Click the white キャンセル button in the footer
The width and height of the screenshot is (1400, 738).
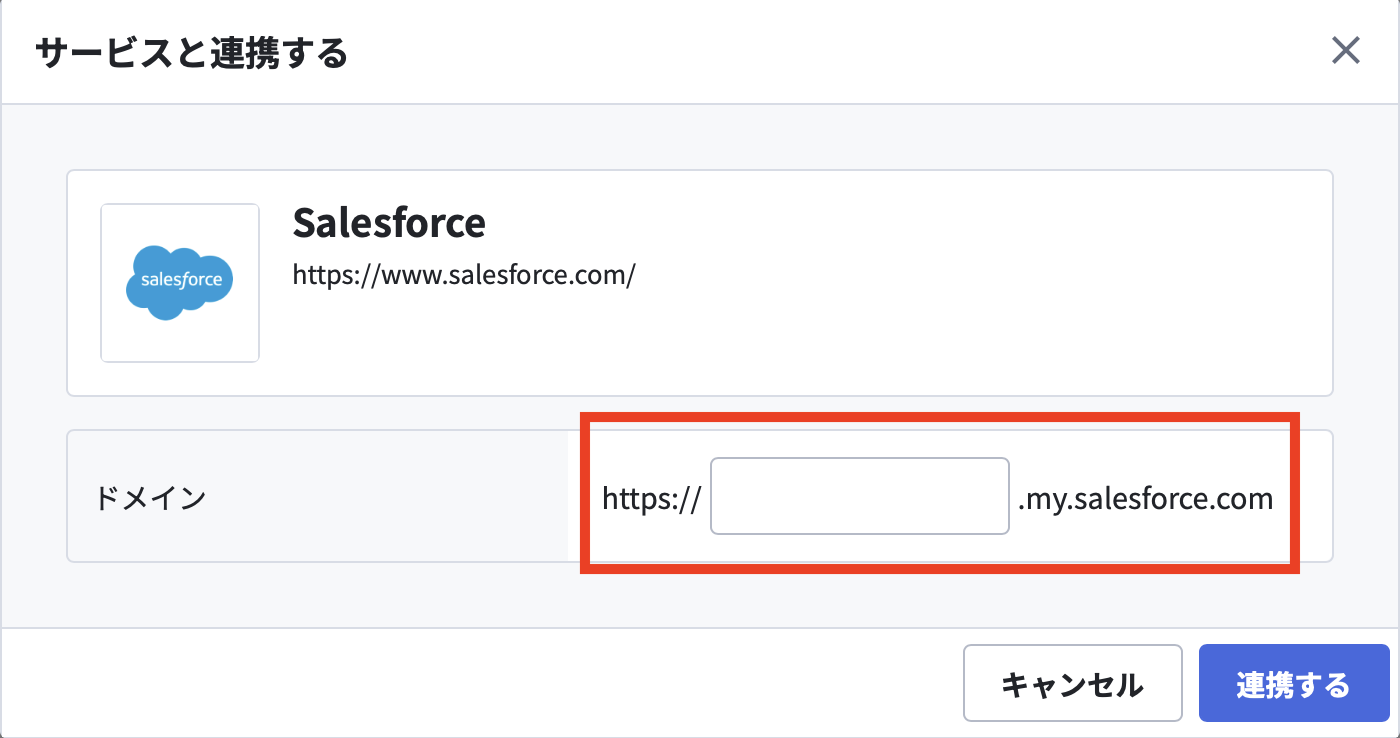pyautogui.click(x=1073, y=683)
